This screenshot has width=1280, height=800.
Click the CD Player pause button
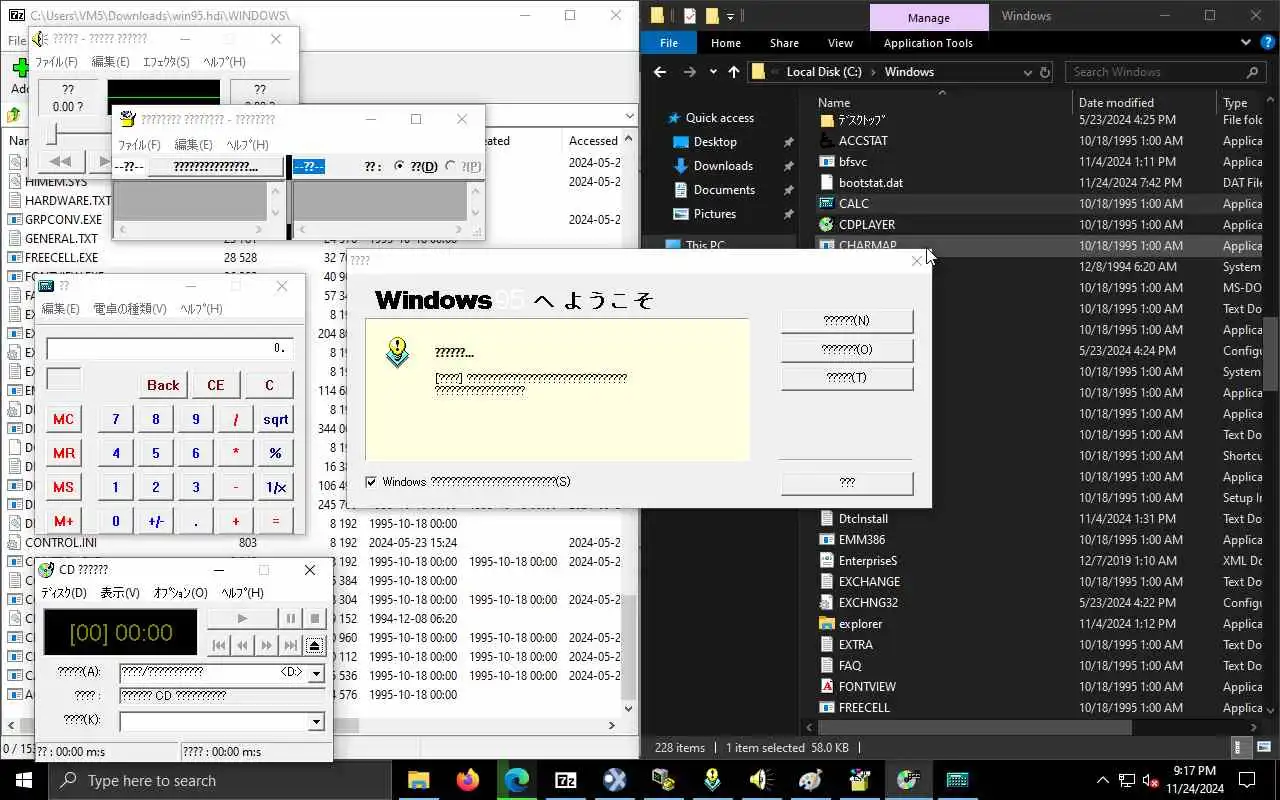coord(290,619)
